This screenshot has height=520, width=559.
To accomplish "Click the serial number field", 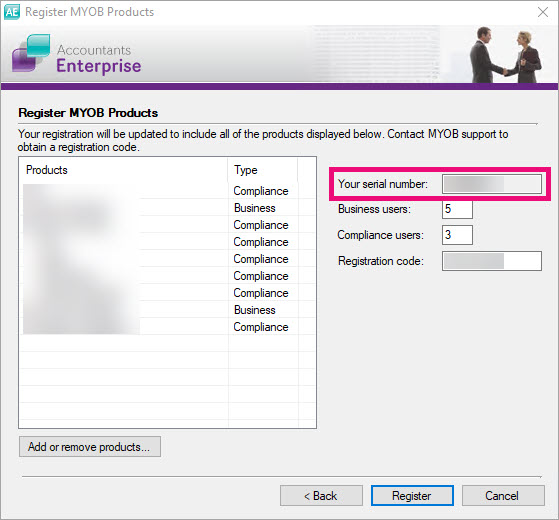I will [x=492, y=184].
